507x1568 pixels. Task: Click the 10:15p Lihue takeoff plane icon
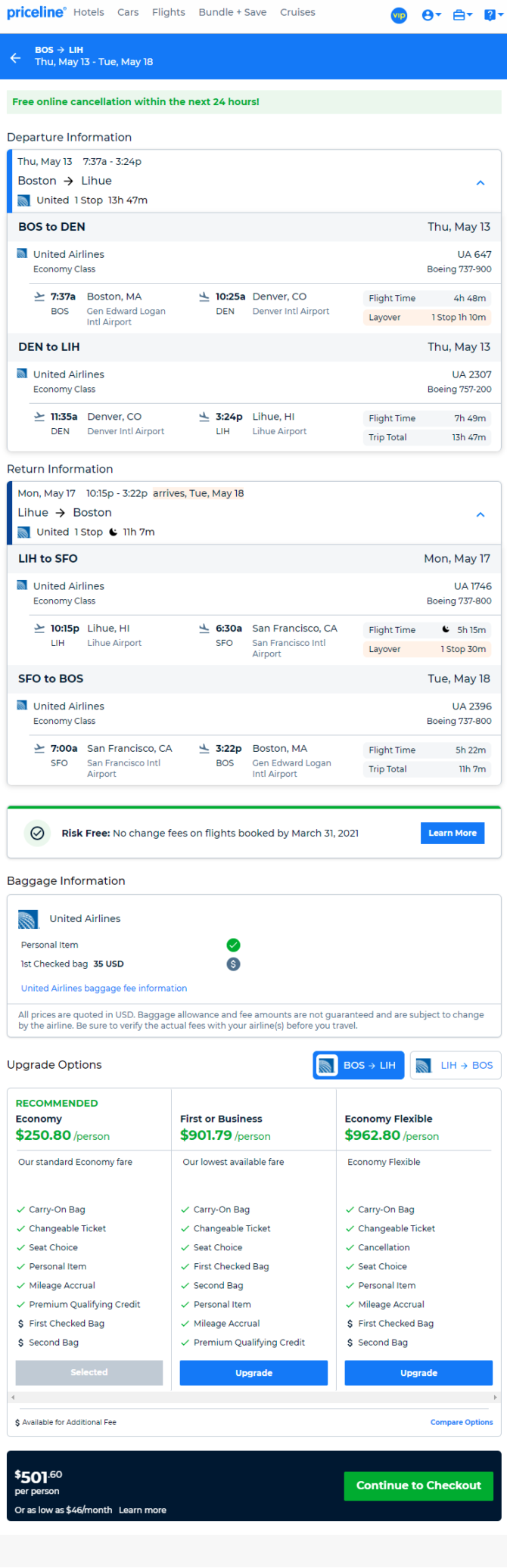point(39,628)
